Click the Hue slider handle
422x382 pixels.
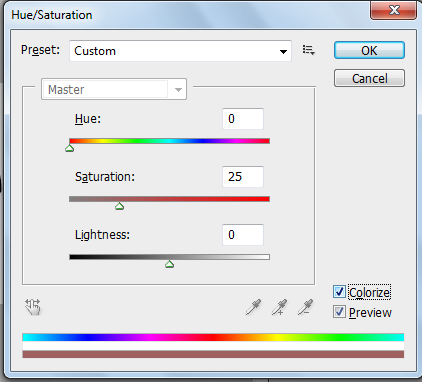click(69, 148)
